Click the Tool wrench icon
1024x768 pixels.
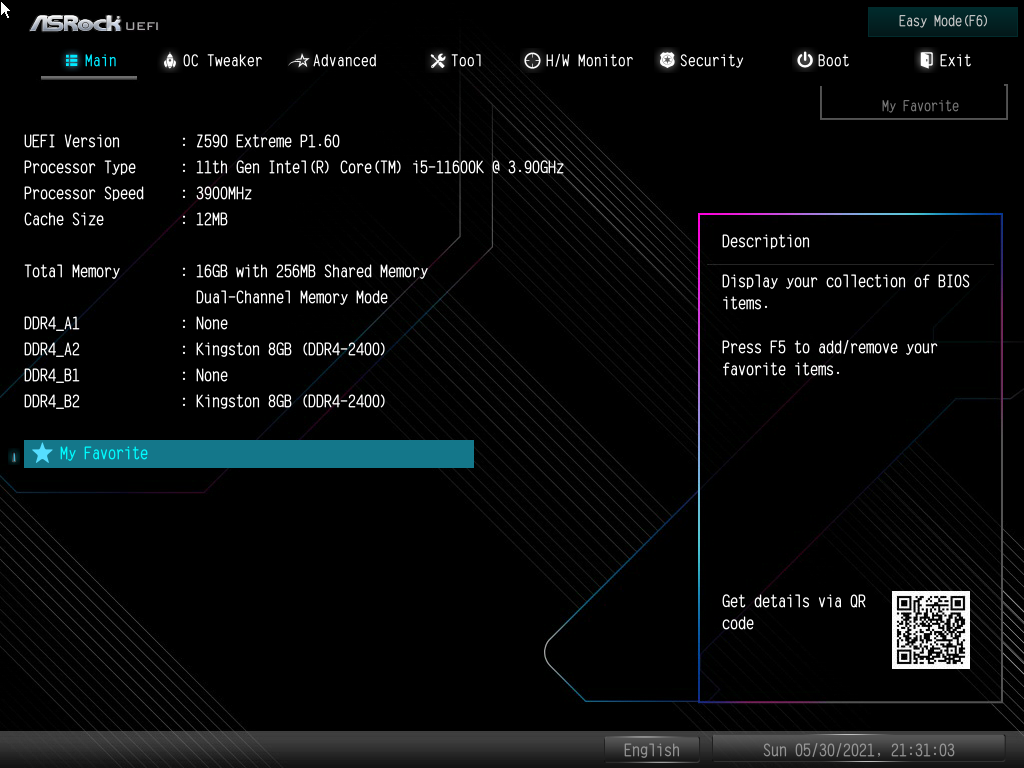[x=437, y=61]
